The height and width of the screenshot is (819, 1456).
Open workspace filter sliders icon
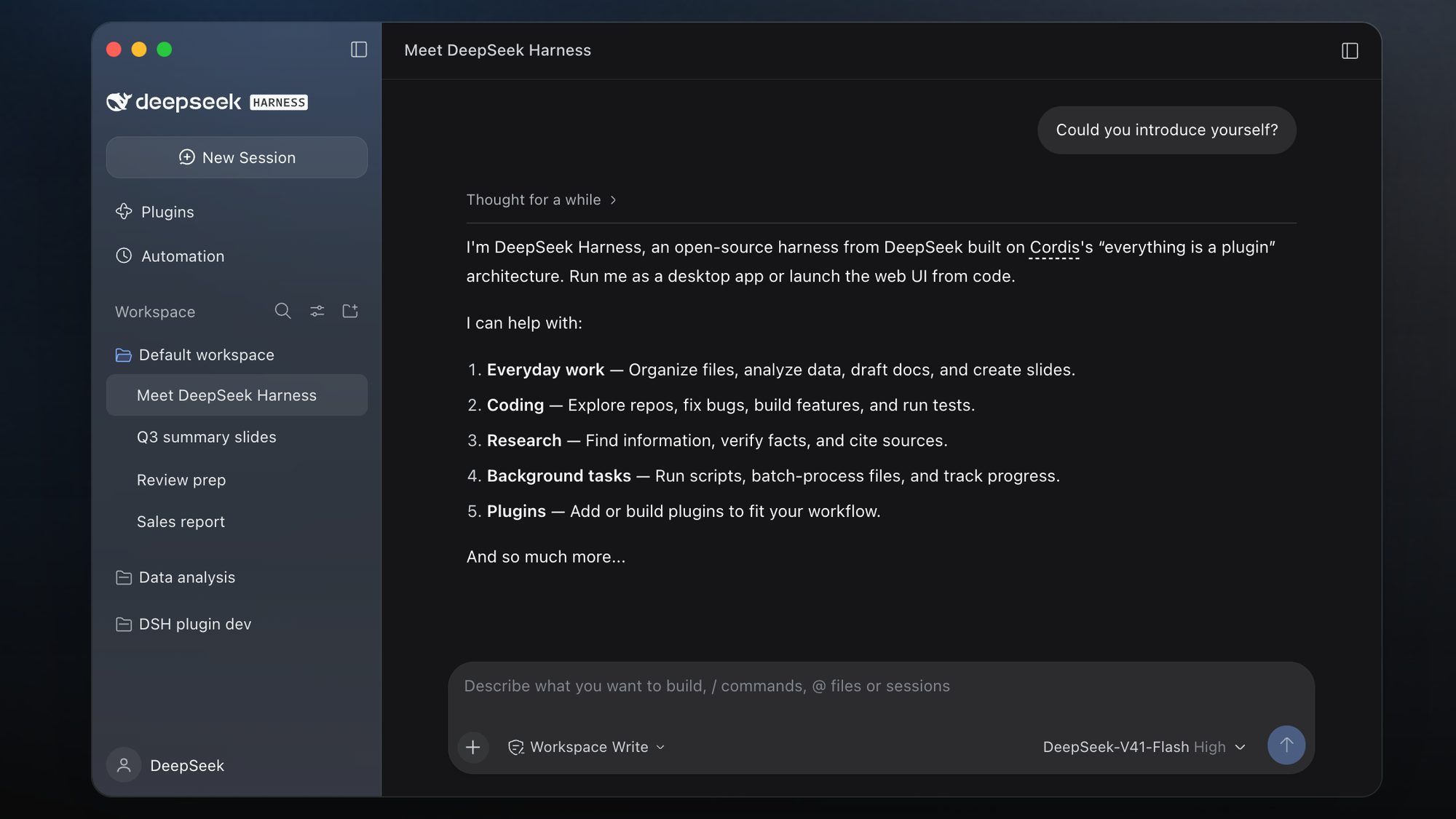tap(317, 312)
